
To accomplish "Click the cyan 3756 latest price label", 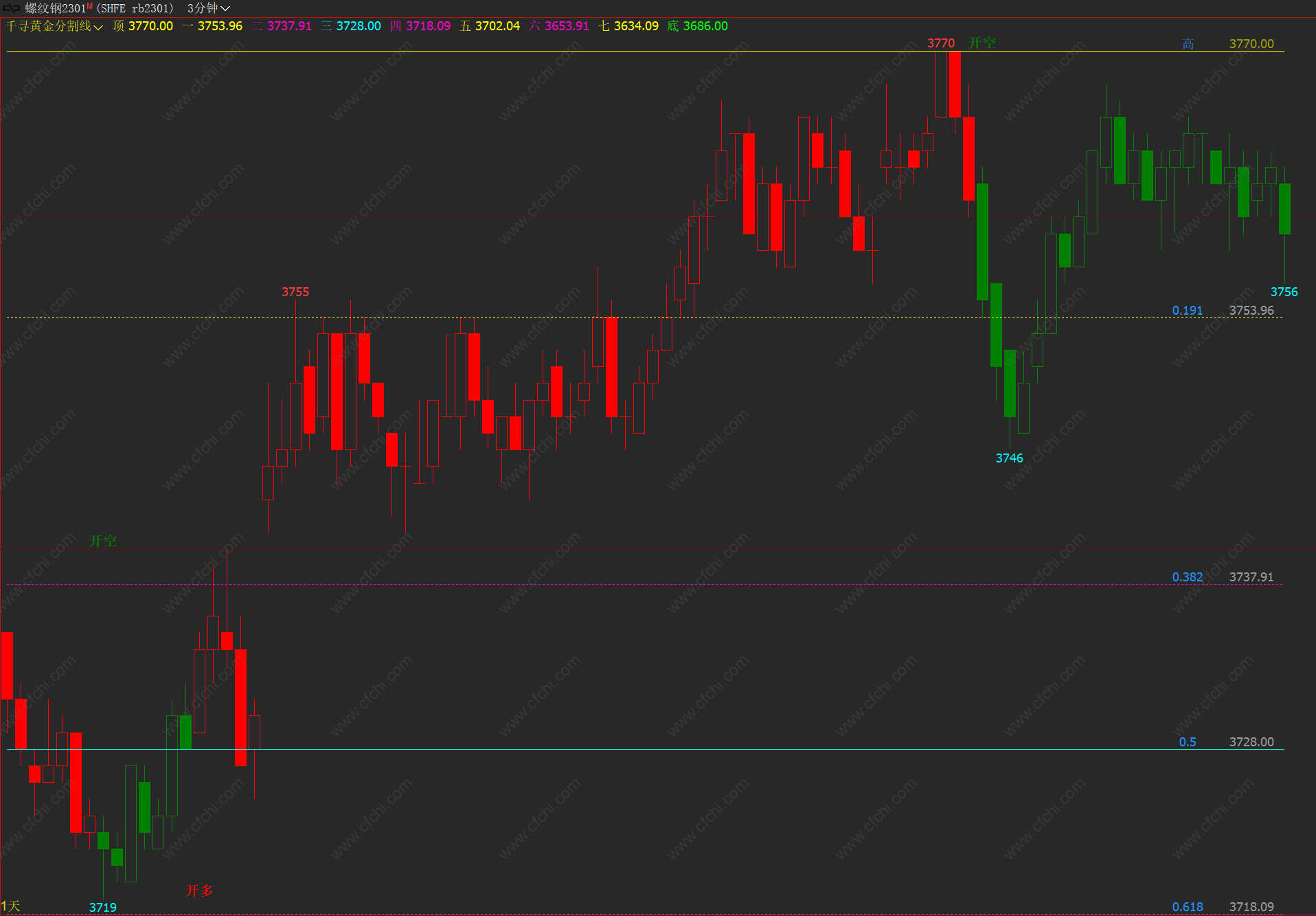I will (x=1284, y=292).
